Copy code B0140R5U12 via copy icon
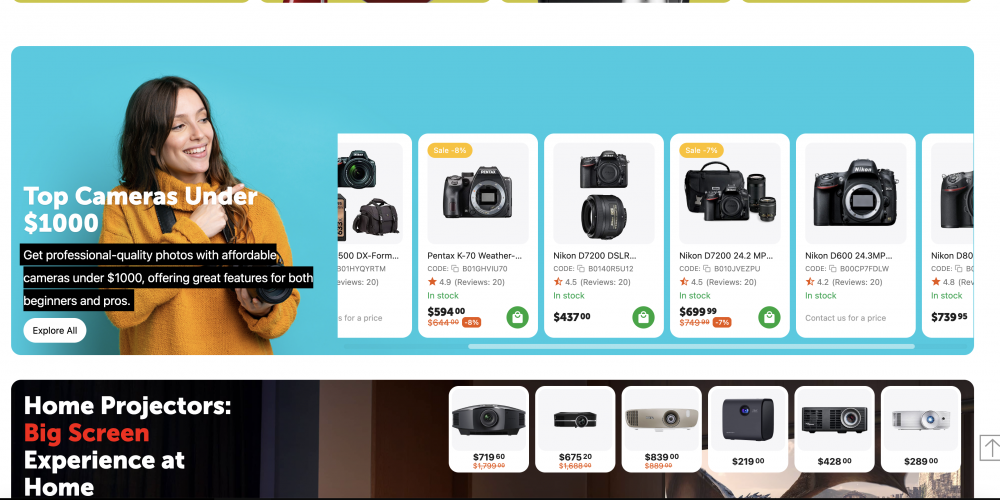The height and width of the screenshot is (500, 1000). pos(580,269)
